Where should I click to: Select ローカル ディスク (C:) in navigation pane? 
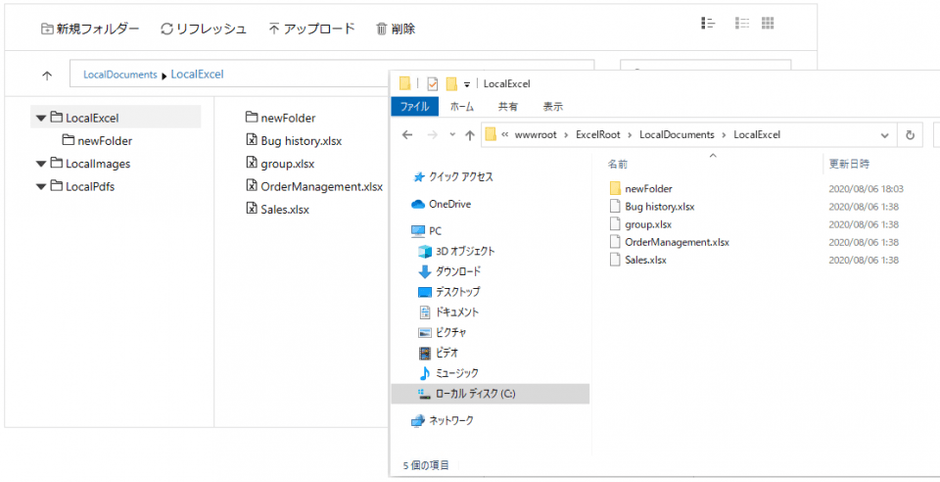tap(490, 394)
